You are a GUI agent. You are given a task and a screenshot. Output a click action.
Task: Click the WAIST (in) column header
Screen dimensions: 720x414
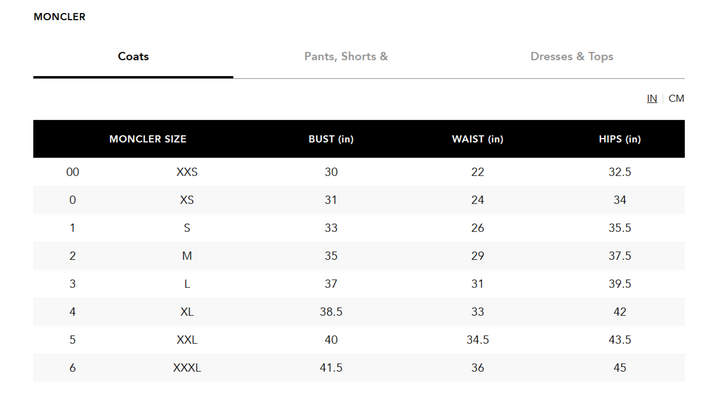point(477,139)
